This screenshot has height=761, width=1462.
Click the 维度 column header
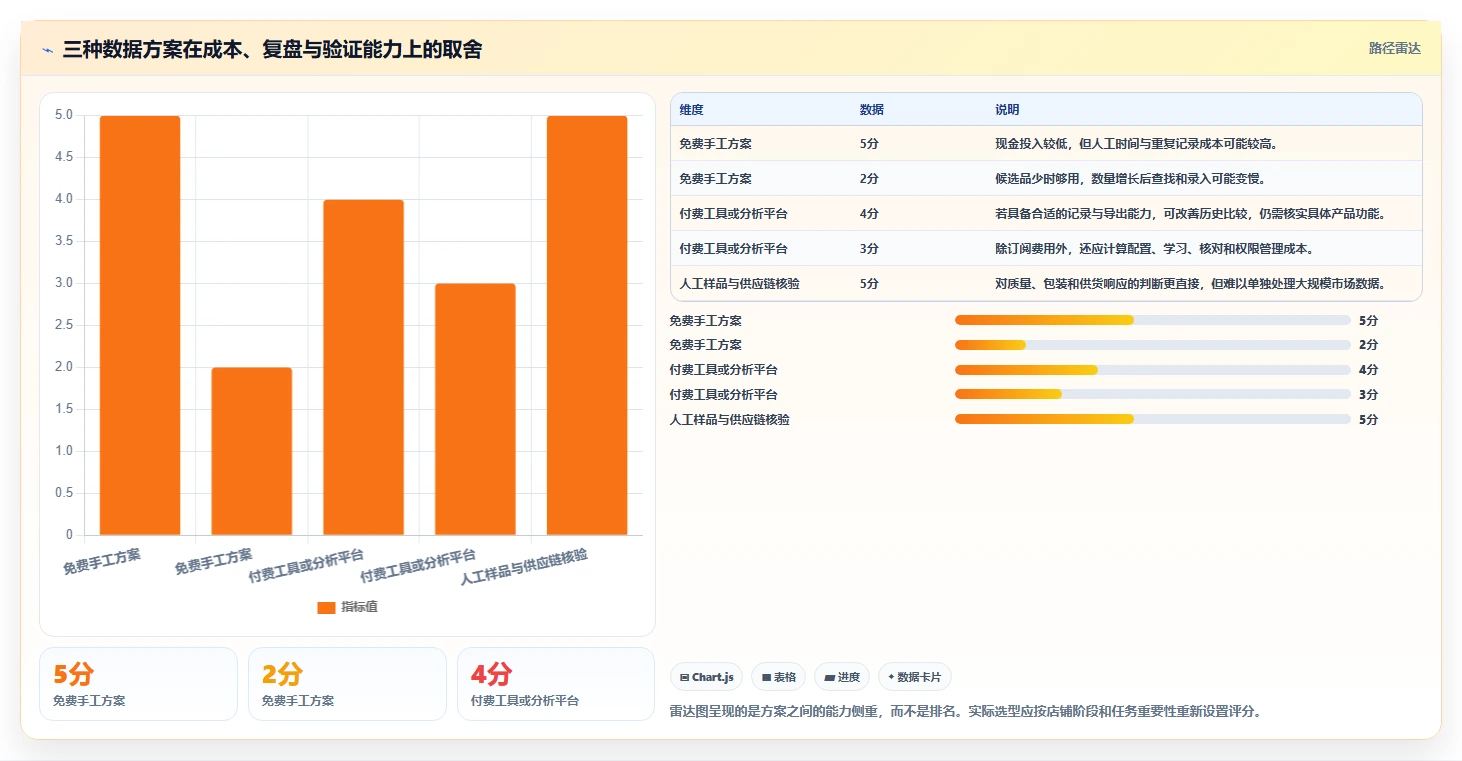click(691, 110)
